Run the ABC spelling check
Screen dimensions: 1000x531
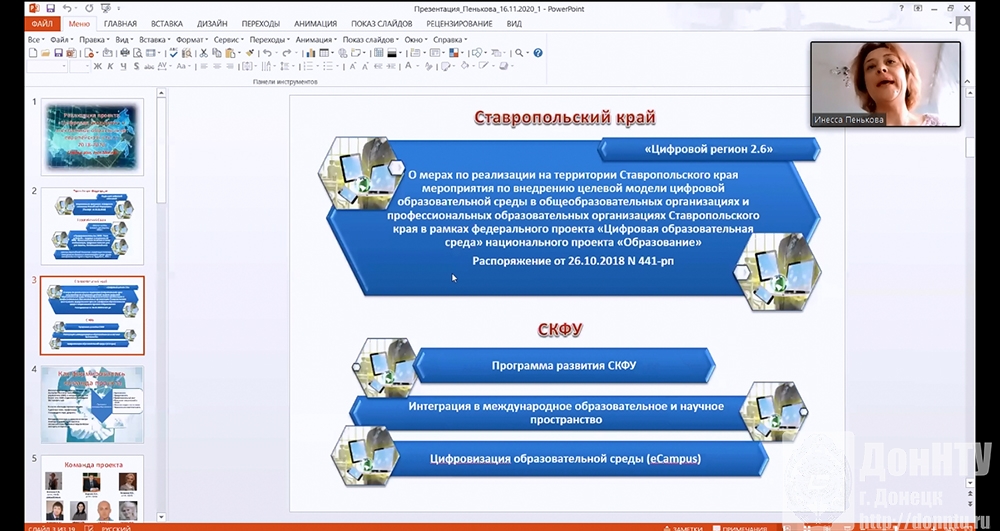point(173,53)
